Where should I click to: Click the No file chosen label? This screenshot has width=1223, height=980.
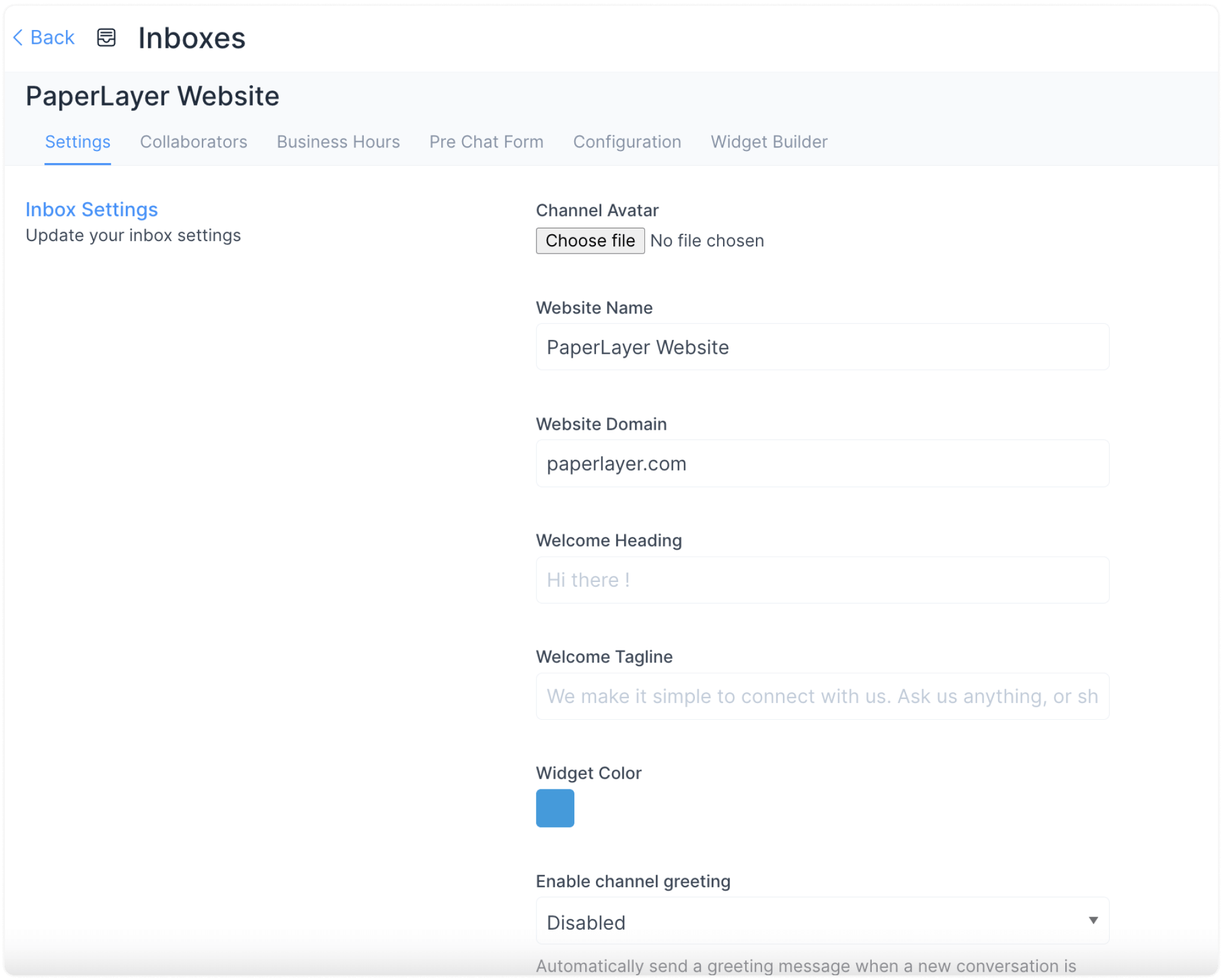coord(706,240)
